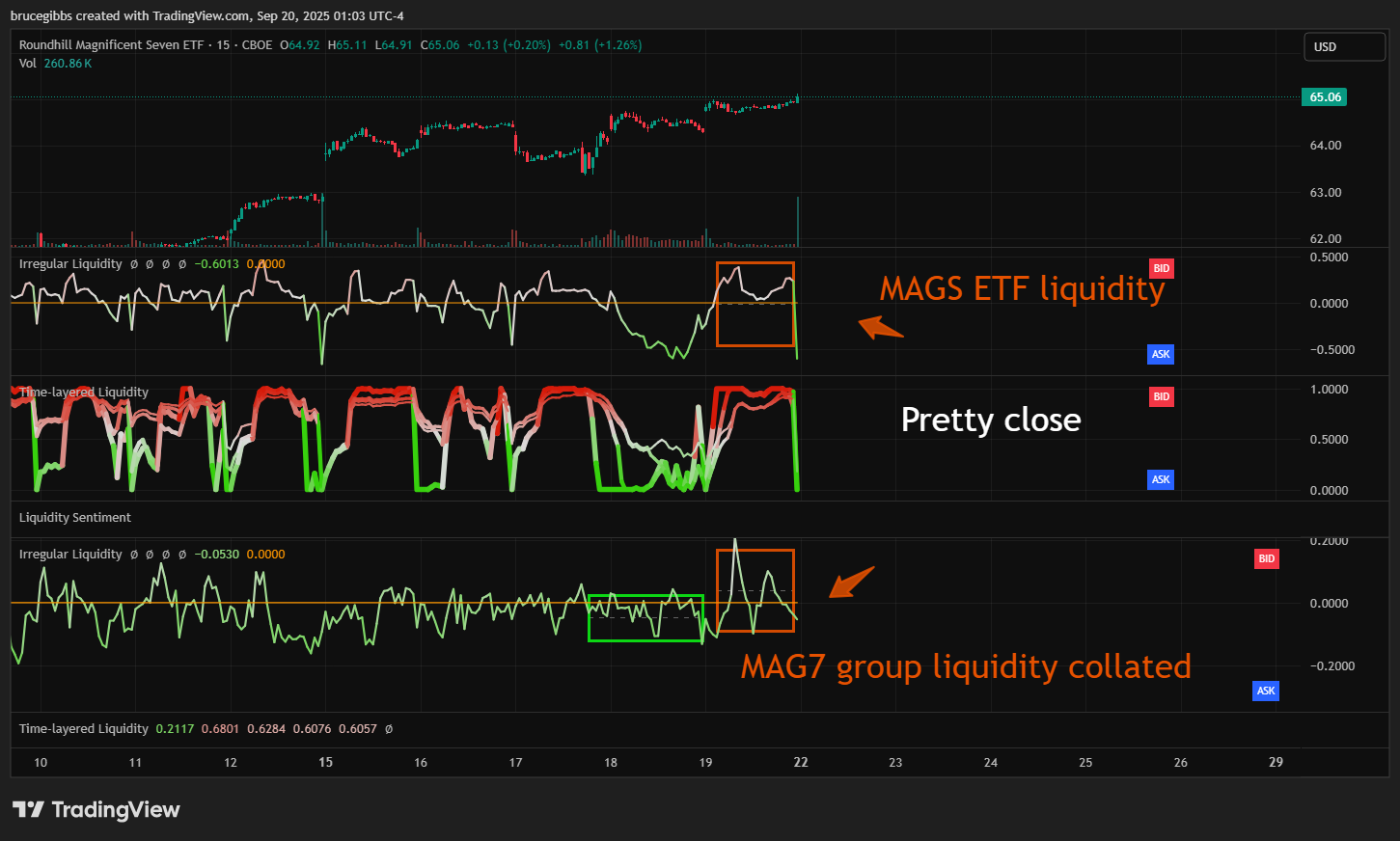Click the Vol 260.86K volume legend
This screenshot has height=841, width=1400.
[x=55, y=64]
